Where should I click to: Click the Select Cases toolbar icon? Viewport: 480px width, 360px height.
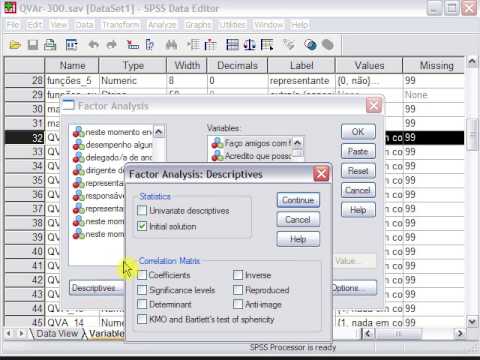[x=267, y=45]
